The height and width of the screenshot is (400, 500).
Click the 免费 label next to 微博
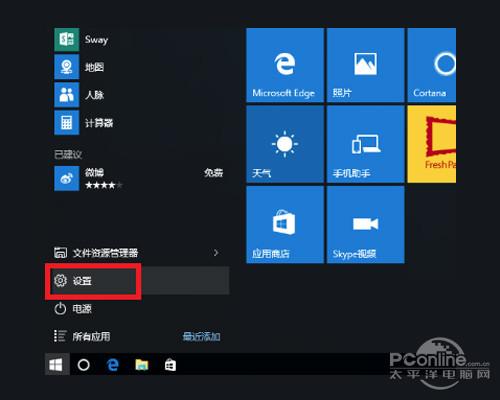(213, 173)
